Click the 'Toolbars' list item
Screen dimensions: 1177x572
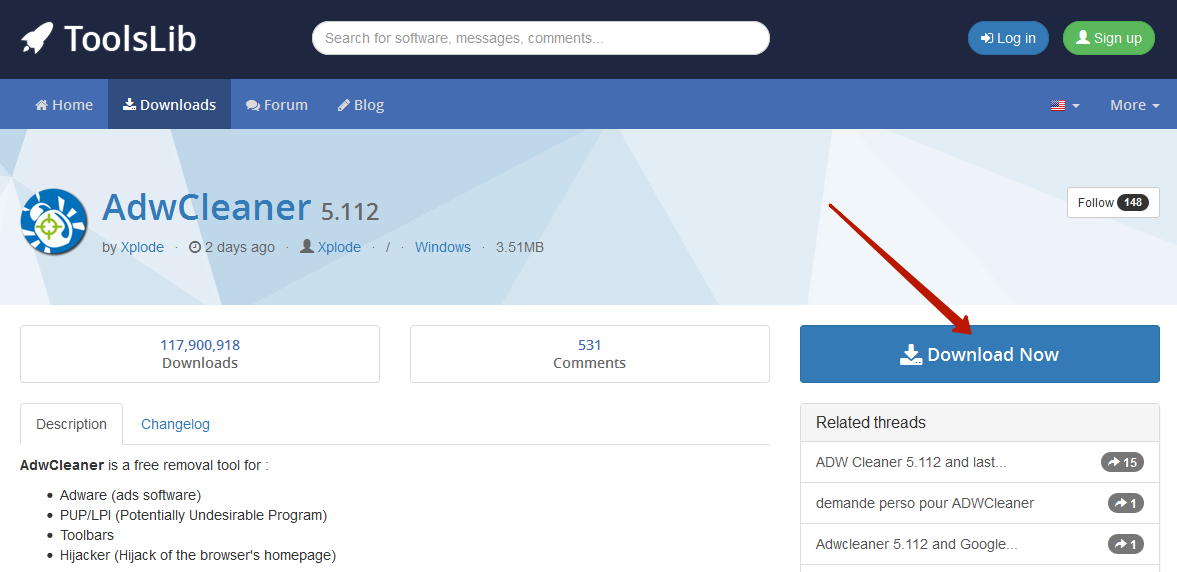pos(87,536)
